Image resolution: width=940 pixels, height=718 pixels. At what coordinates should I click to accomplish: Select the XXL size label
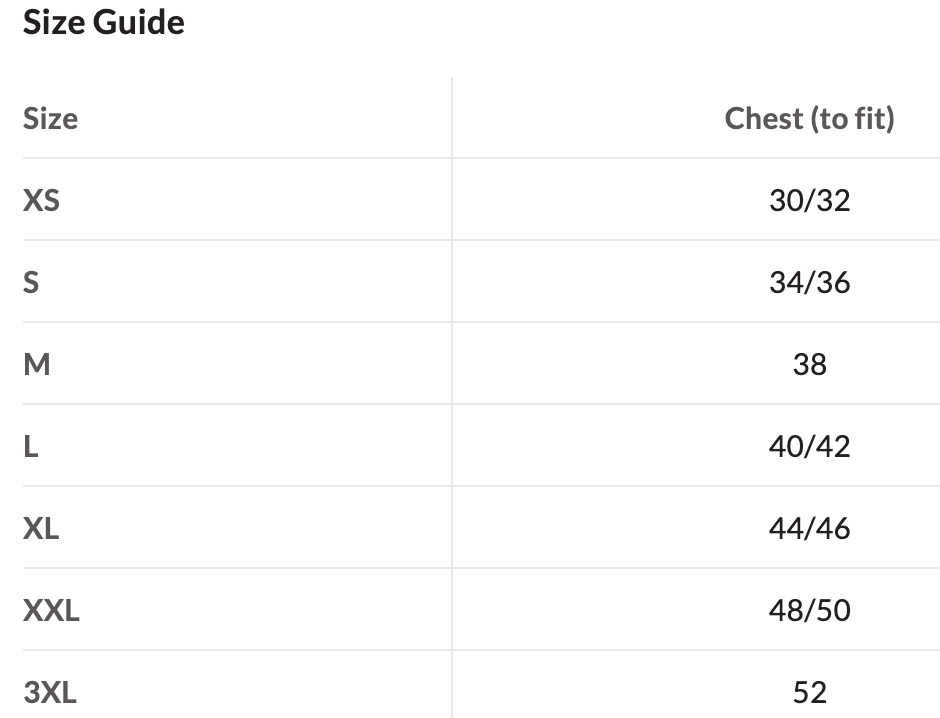click(51, 611)
